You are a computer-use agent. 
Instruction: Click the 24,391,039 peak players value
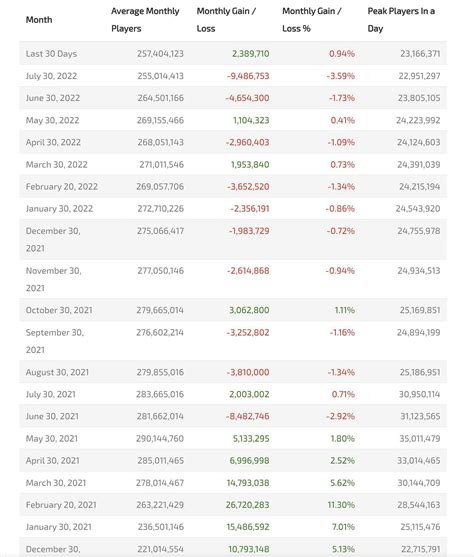tap(419, 165)
